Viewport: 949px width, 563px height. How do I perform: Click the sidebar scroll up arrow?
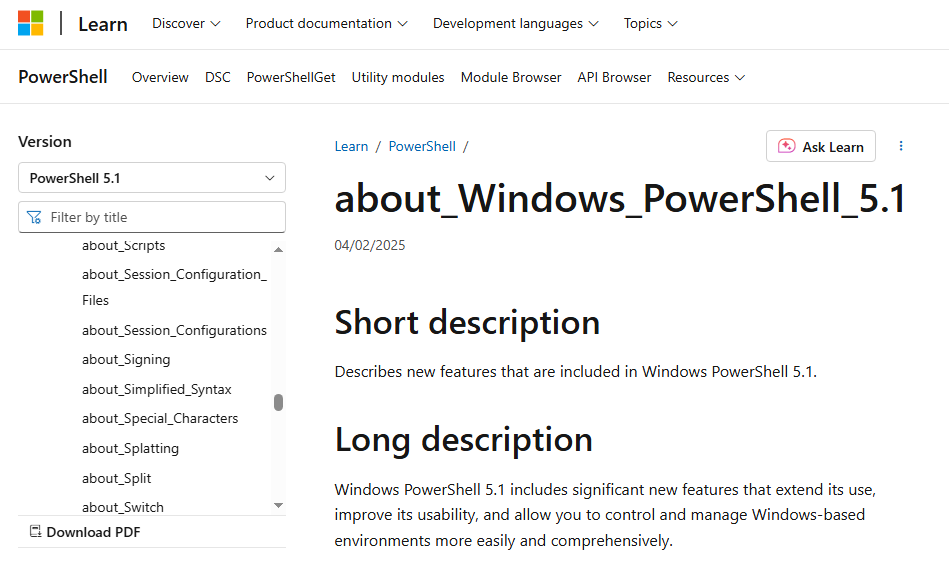[278, 249]
